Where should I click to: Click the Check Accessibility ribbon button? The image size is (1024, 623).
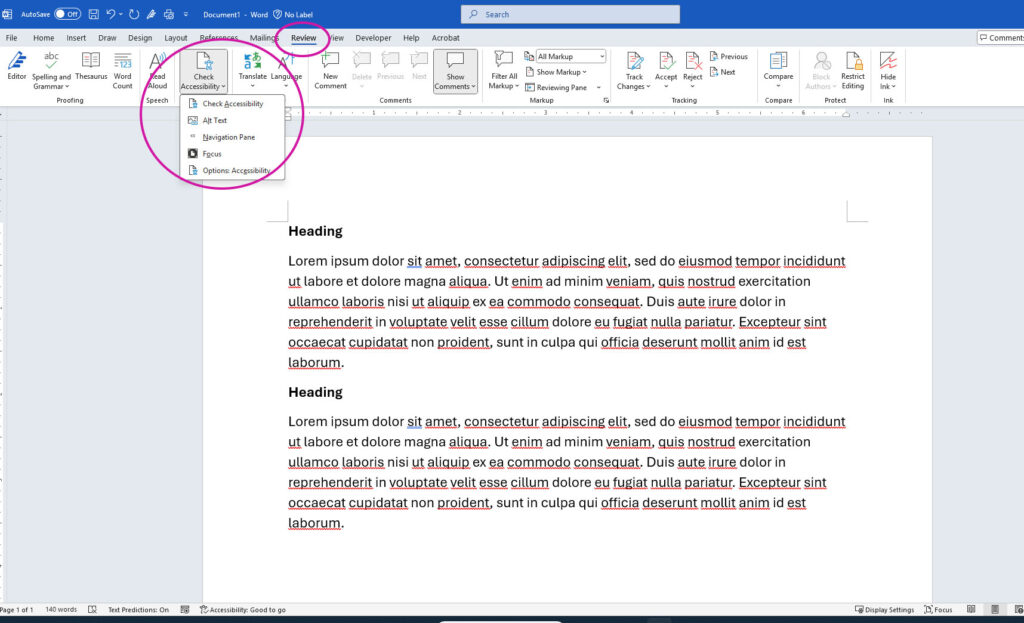point(203,71)
